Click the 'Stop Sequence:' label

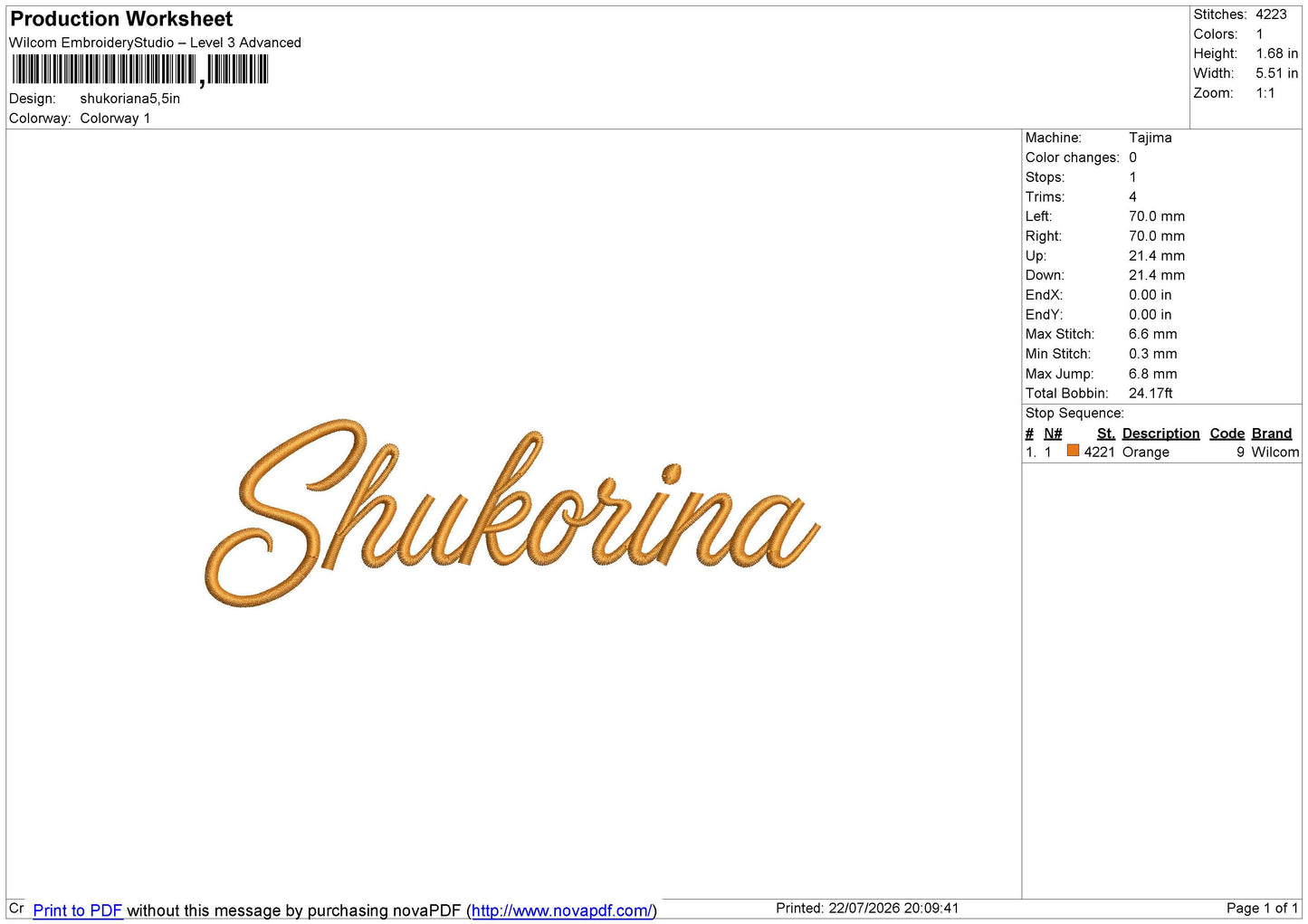1074,414
